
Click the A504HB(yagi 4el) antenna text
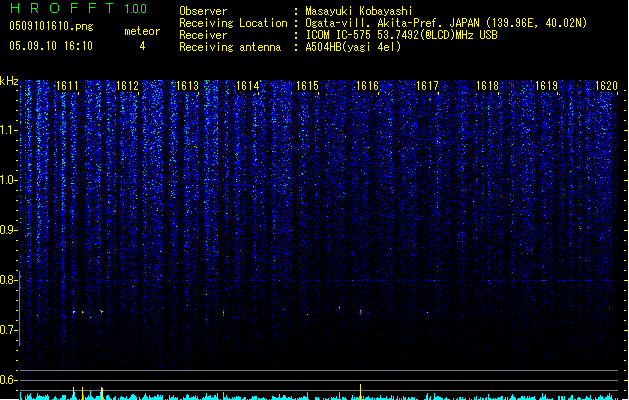pyautogui.click(x=353, y=47)
